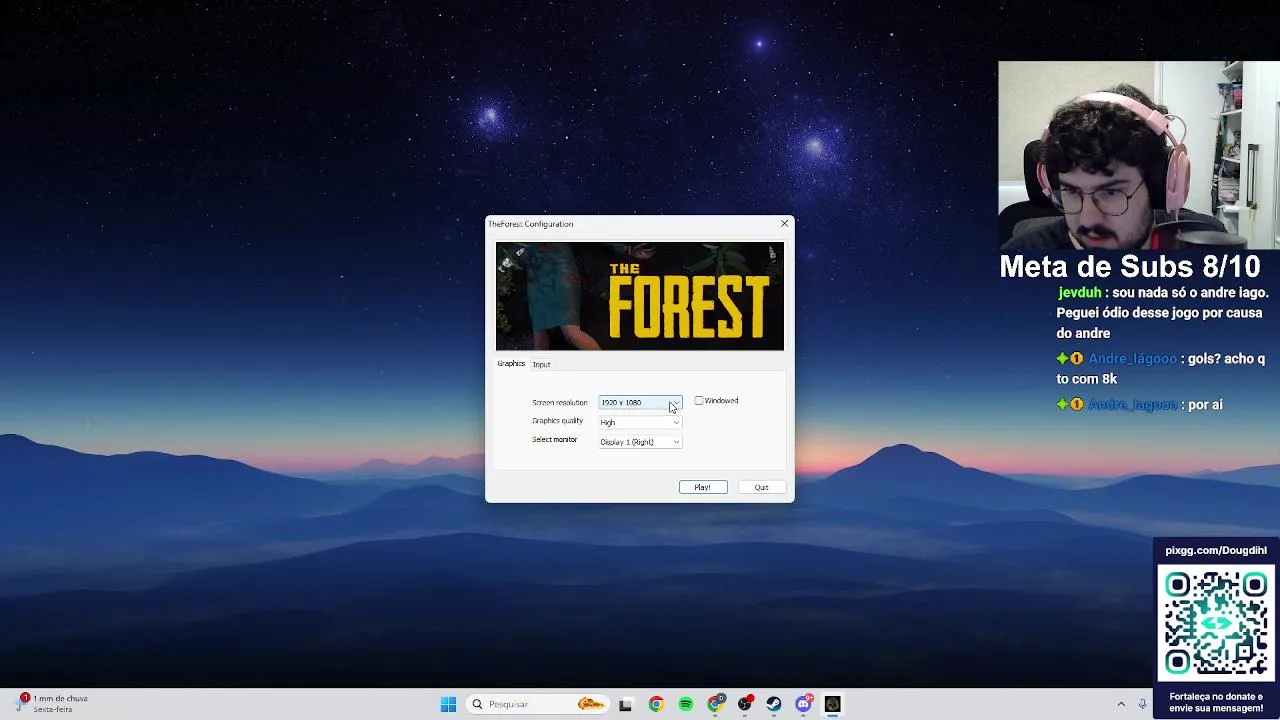Show hidden system tray icons
1280x720 pixels.
tap(1121, 704)
